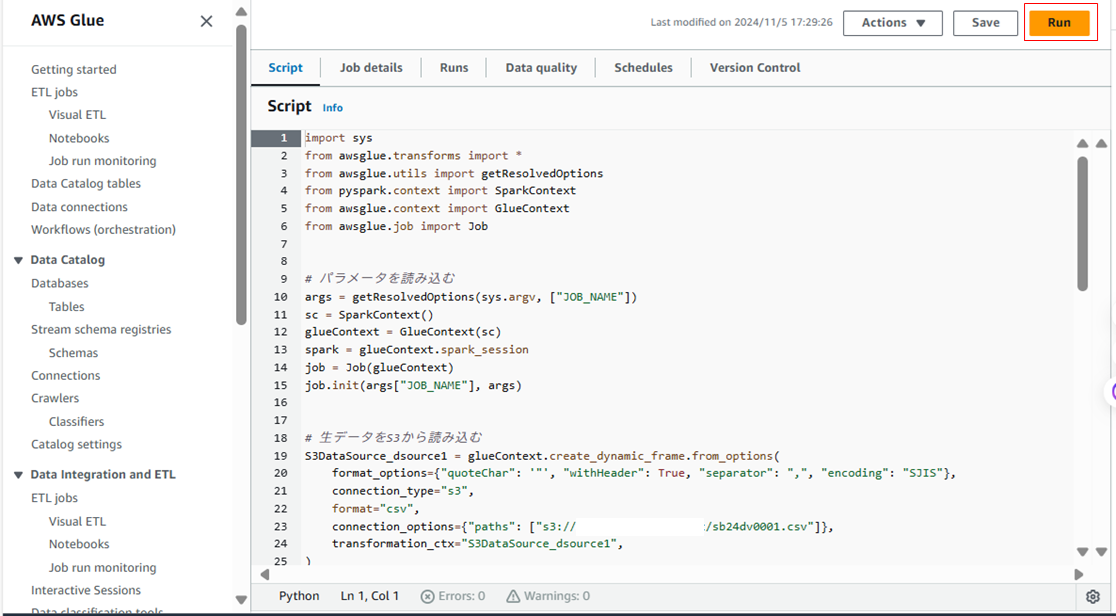Open Interactive Sessions link
The width and height of the screenshot is (1116, 616).
(85, 590)
